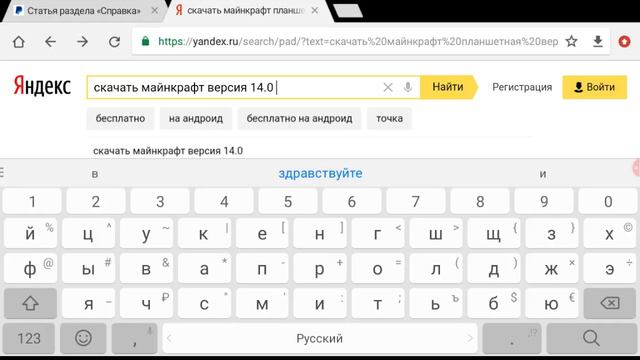640x360 pixels.
Task: Tap the letter key ж
Action: 551,269
